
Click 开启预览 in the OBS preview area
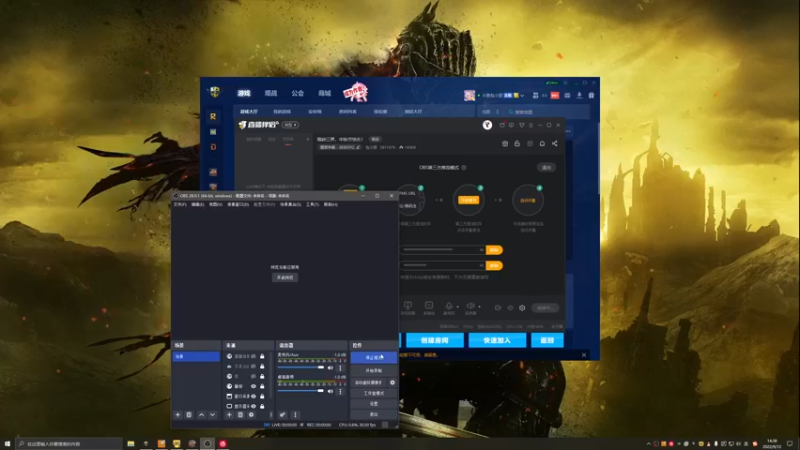(285, 278)
